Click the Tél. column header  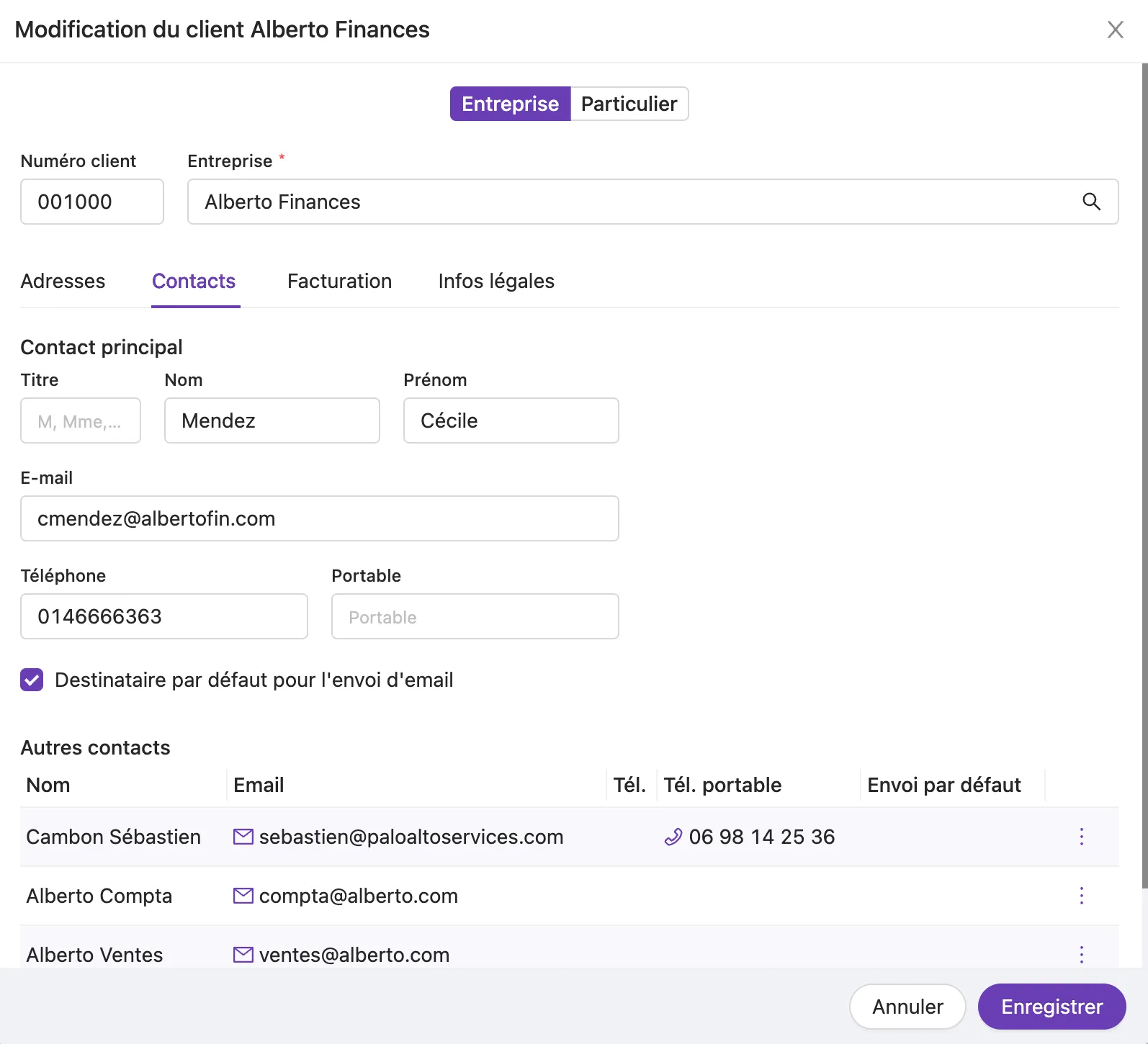point(629,785)
